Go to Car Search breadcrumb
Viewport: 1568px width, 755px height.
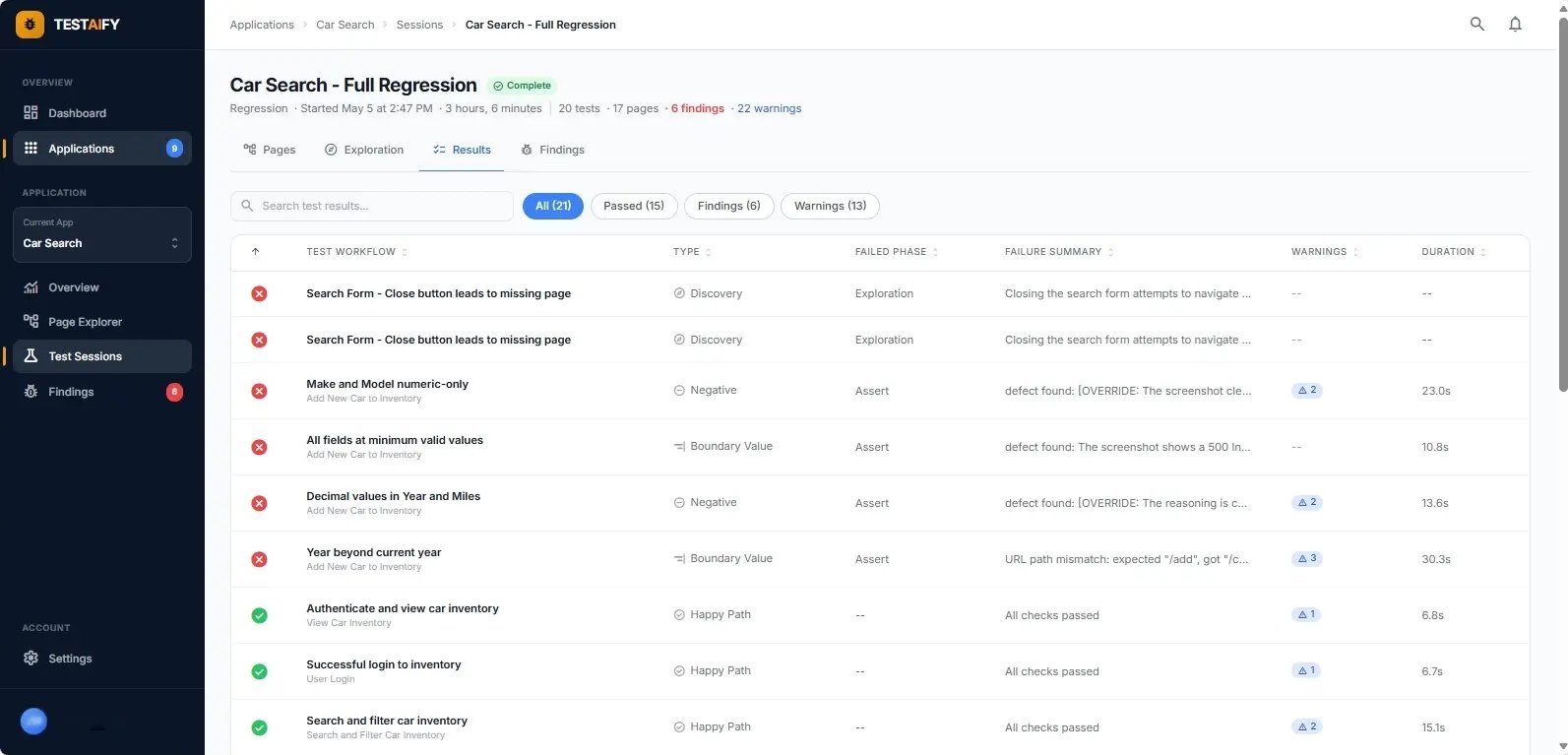[345, 25]
